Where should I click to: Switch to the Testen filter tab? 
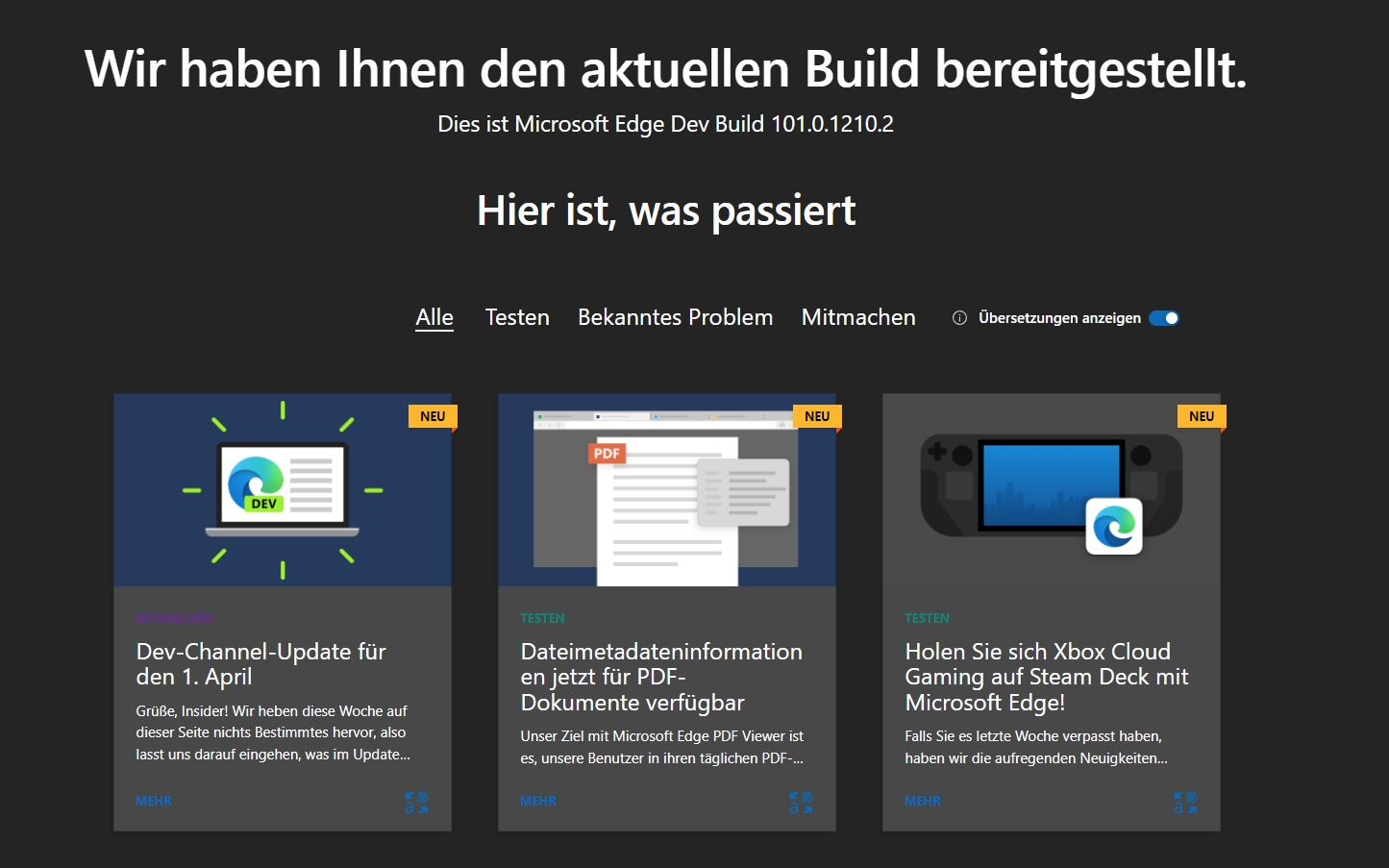coord(517,317)
